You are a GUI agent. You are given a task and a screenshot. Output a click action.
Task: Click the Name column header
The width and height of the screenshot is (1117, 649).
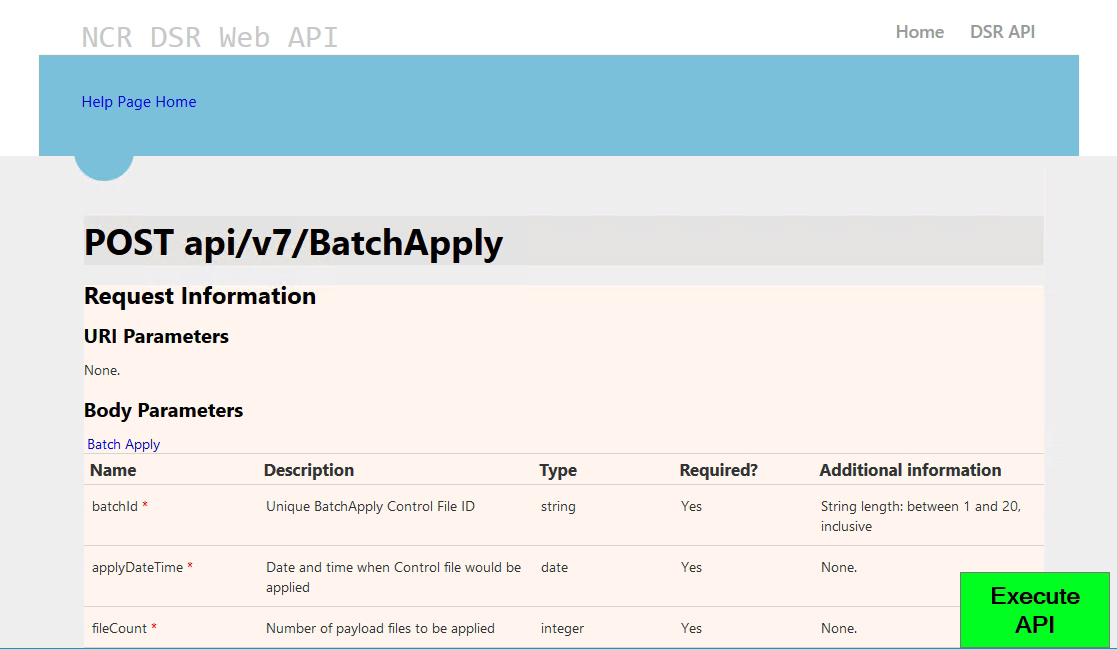pyautogui.click(x=113, y=470)
